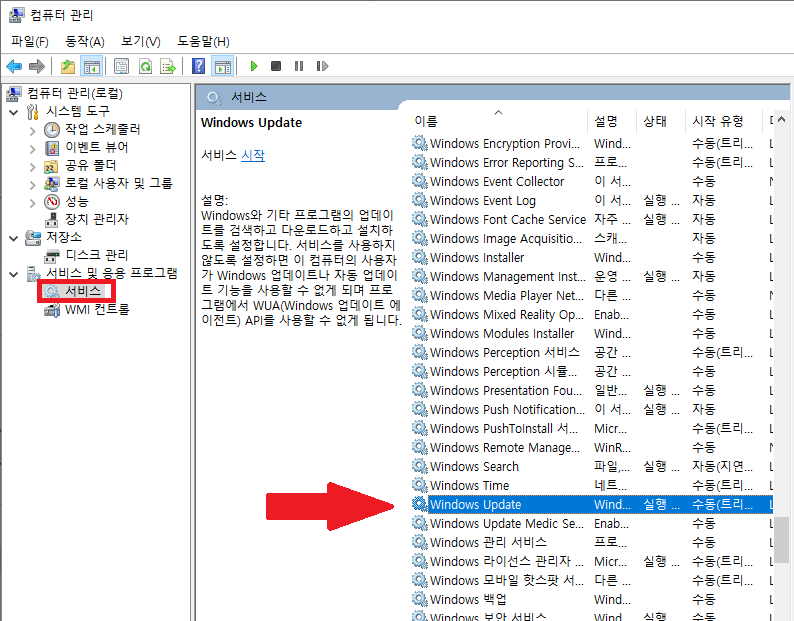Click the Back arrow toolbar icon
The width and height of the screenshot is (794, 621).
14,66
